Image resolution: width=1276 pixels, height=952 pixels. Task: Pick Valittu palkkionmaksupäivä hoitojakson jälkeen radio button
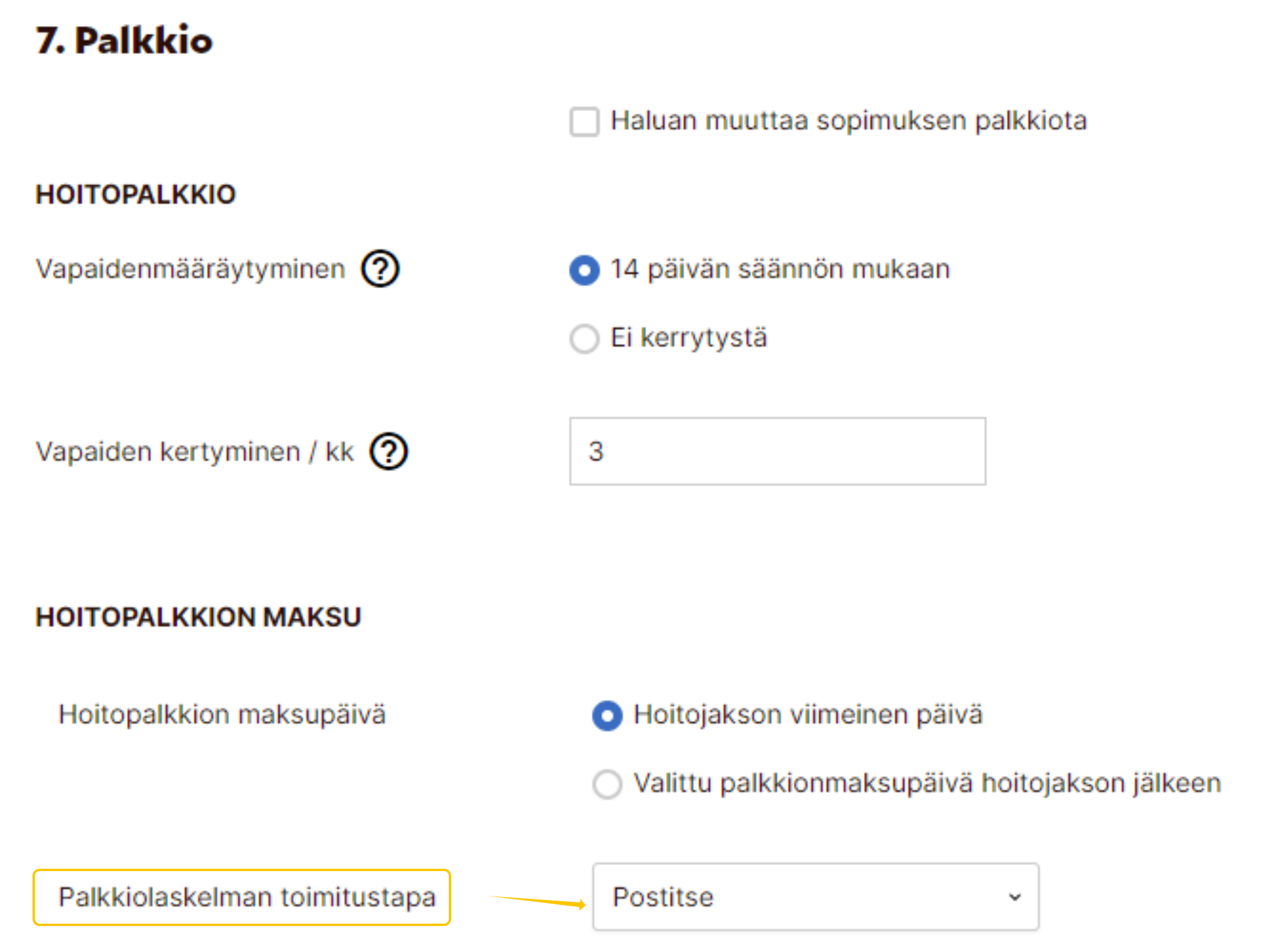click(x=607, y=784)
